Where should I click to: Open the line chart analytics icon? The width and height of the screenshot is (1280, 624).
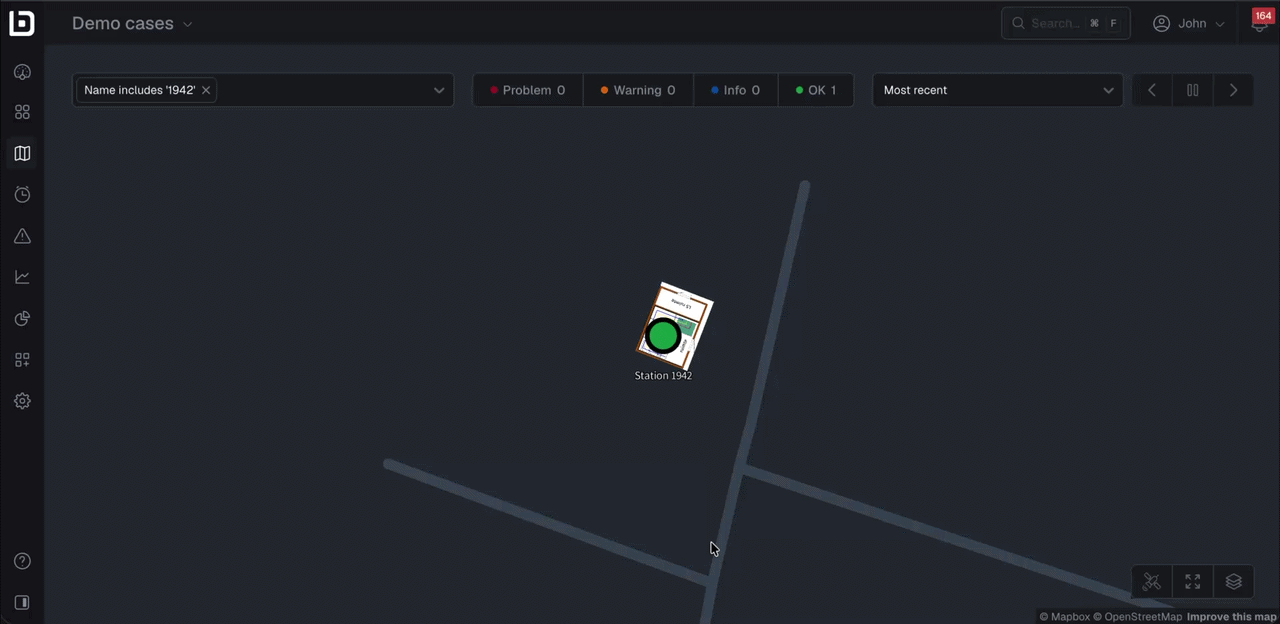point(22,277)
